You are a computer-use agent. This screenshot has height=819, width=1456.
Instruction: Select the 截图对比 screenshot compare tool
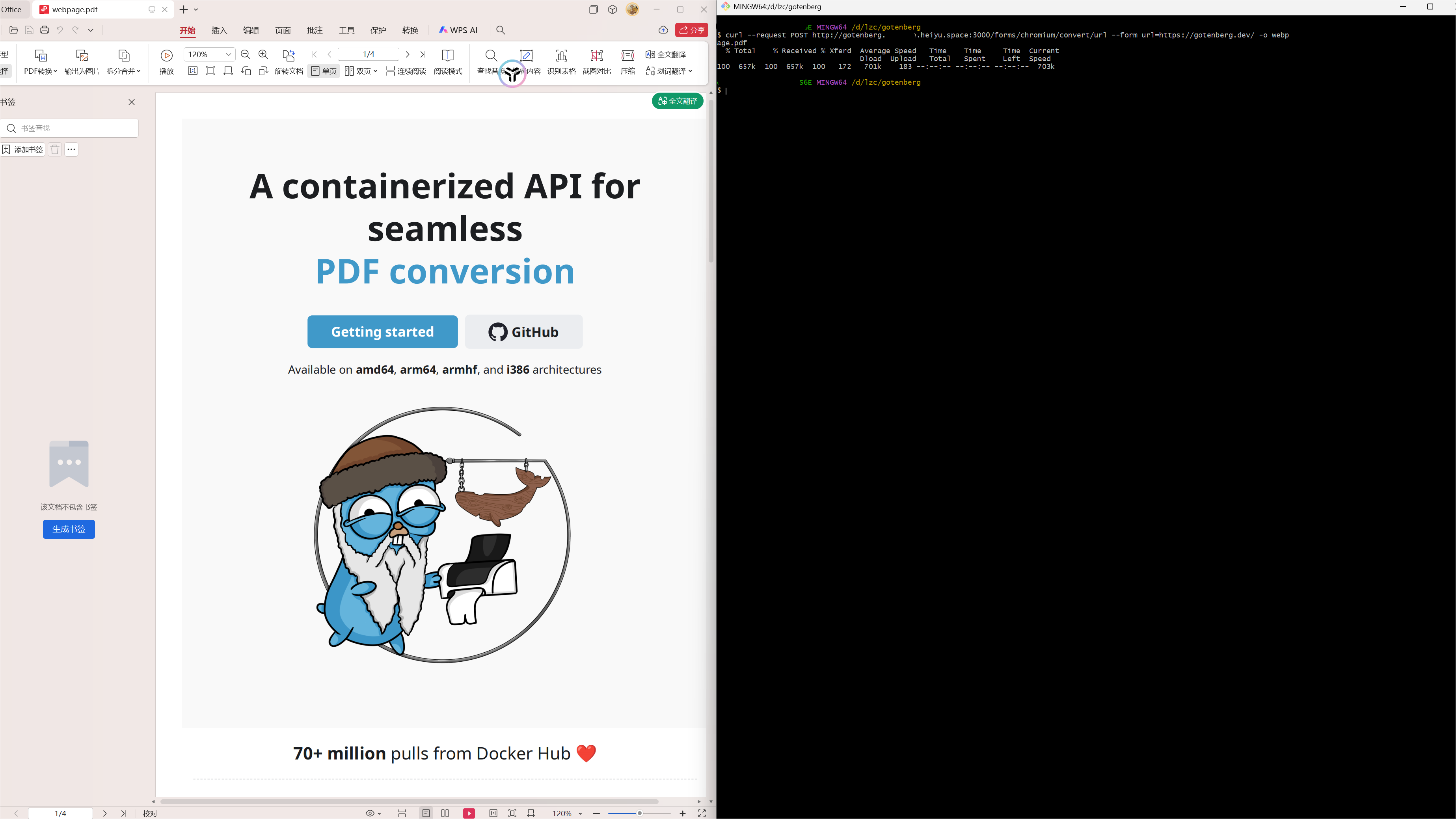(x=596, y=61)
